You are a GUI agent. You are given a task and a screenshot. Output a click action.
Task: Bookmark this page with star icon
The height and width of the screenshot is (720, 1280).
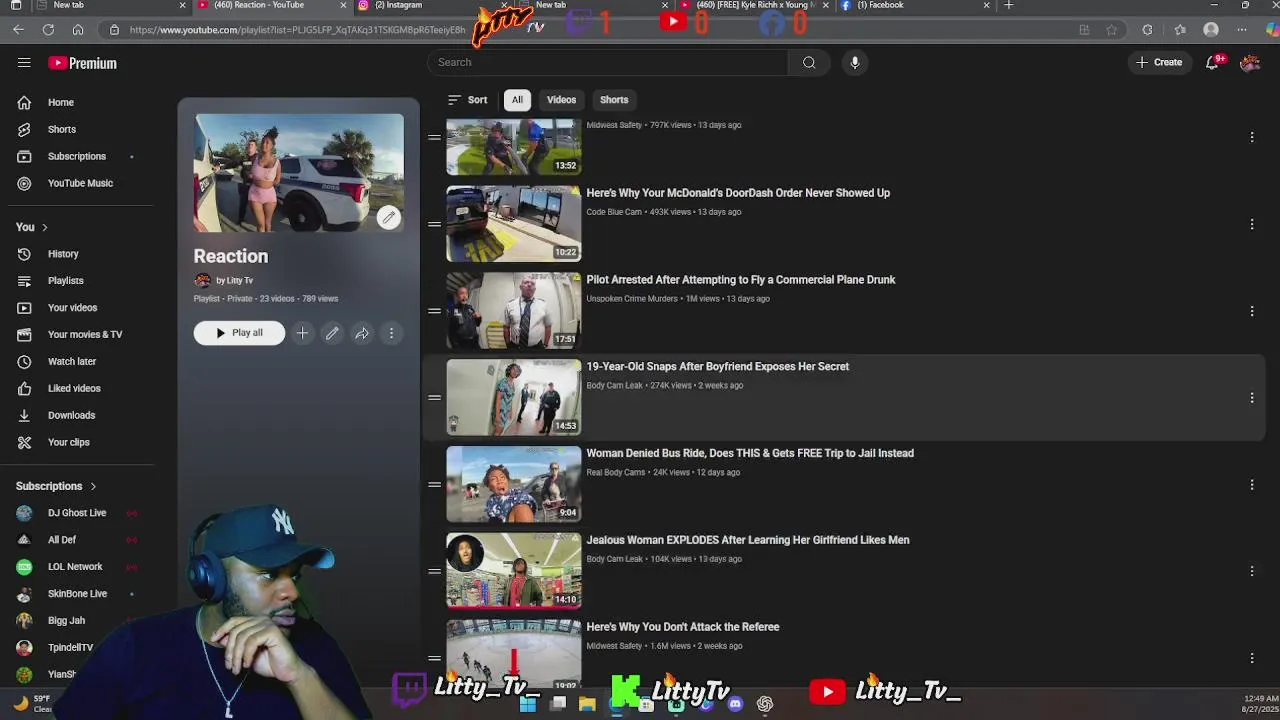pyautogui.click(x=1111, y=30)
